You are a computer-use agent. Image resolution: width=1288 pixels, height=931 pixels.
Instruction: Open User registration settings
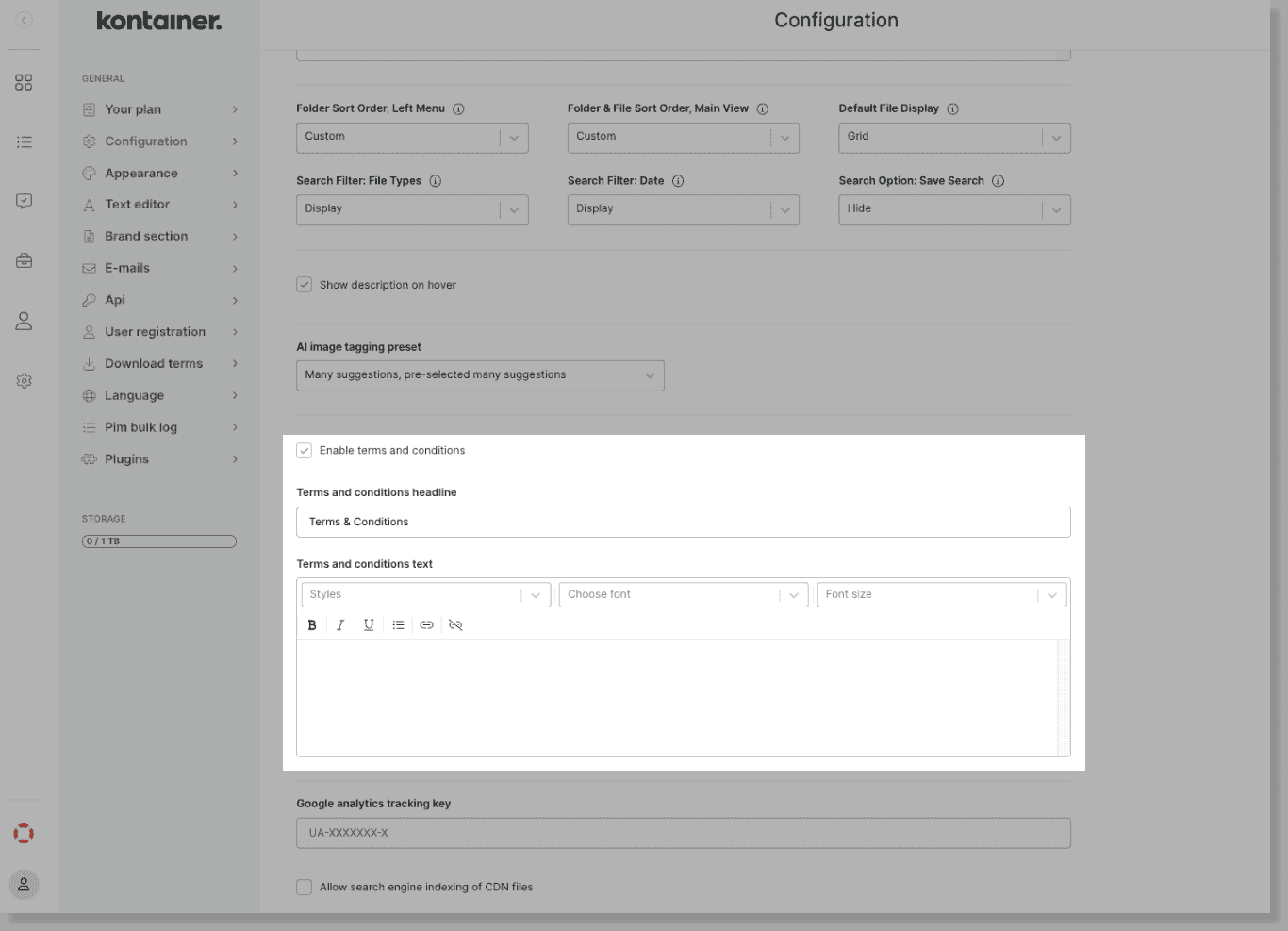pyautogui.click(x=156, y=331)
